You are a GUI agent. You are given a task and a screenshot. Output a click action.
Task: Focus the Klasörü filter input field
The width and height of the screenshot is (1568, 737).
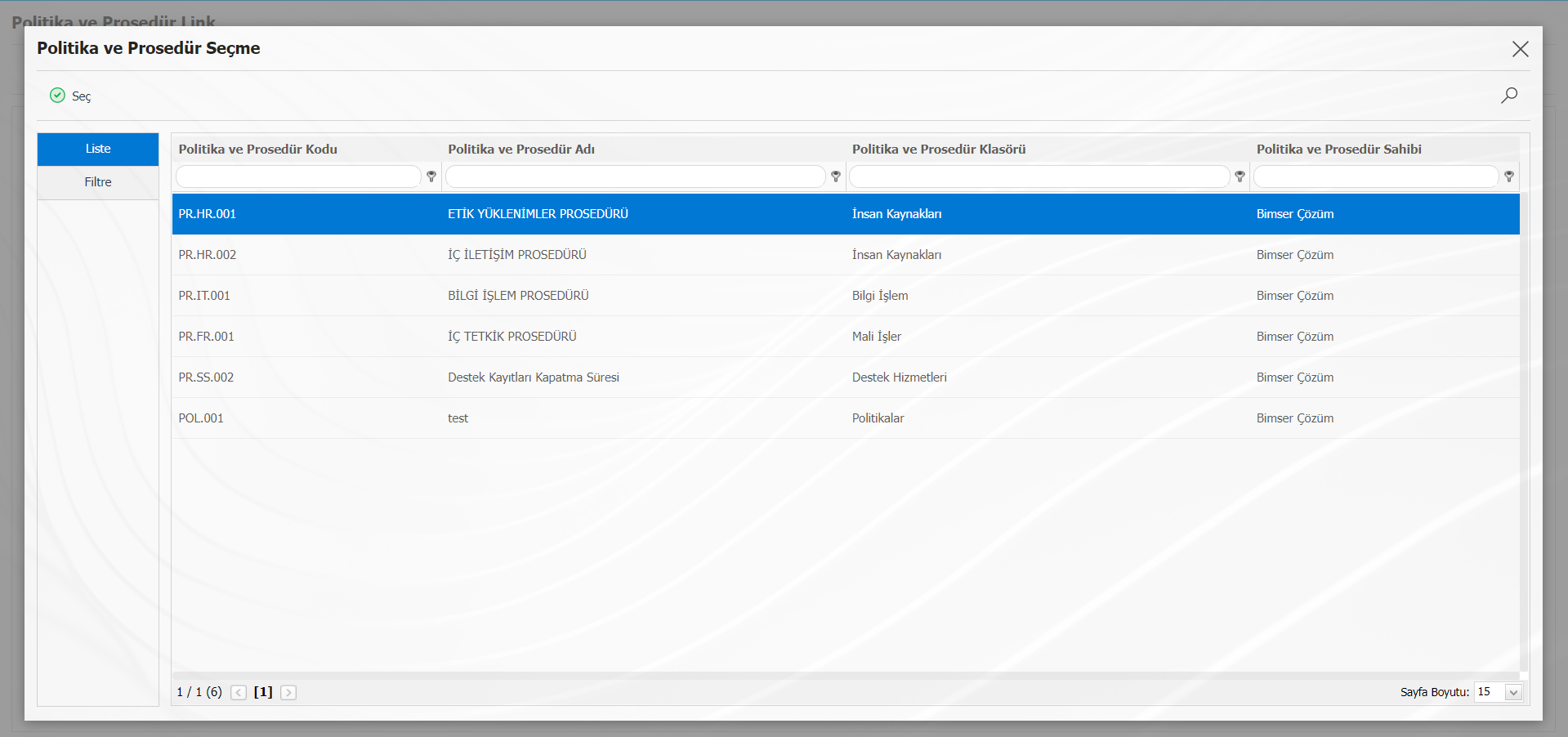[x=1039, y=176]
